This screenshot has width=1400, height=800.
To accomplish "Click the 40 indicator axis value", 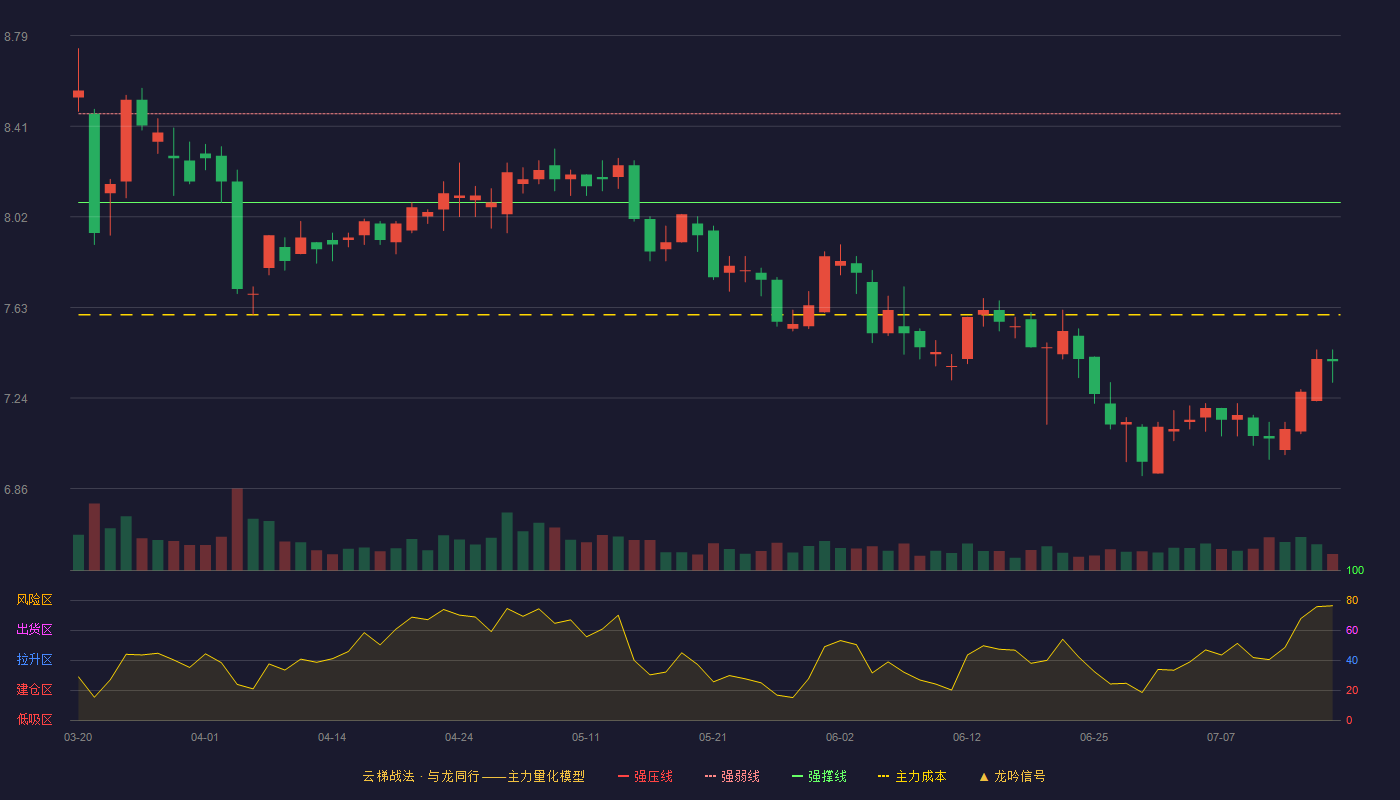I will (1352, 660).
